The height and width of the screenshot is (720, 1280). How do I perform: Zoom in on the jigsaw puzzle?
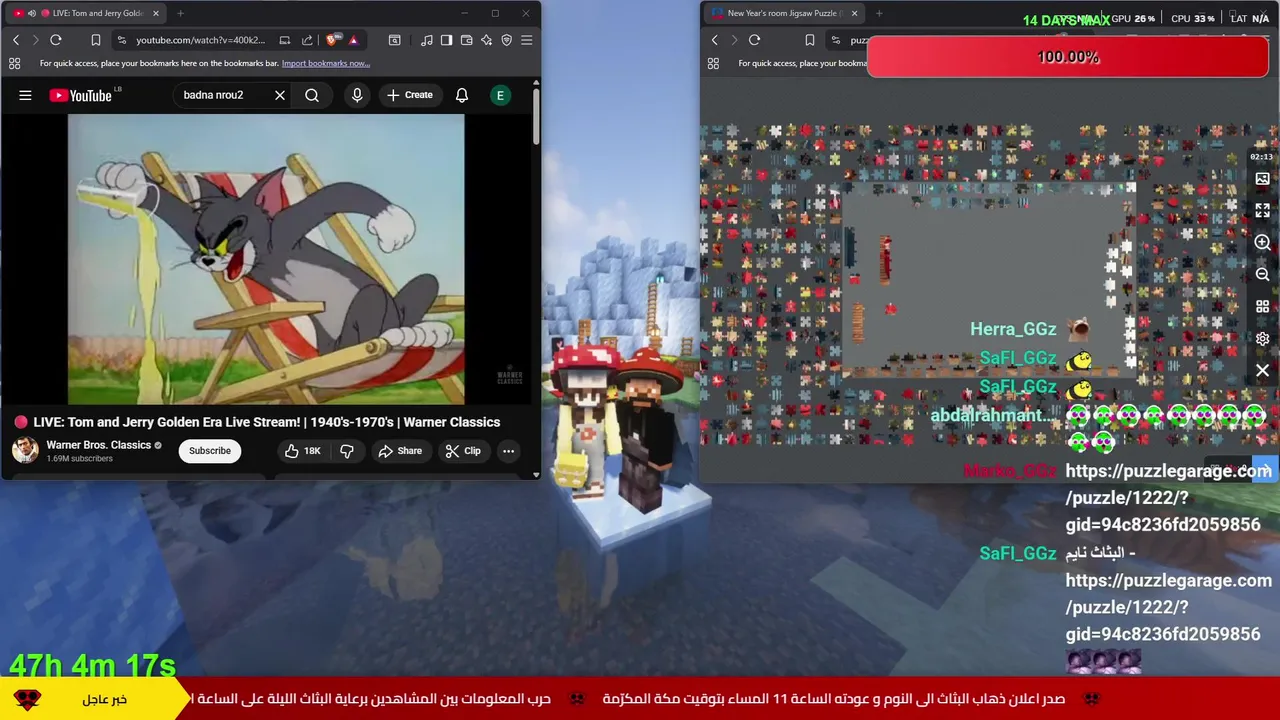pos(1262,243)
